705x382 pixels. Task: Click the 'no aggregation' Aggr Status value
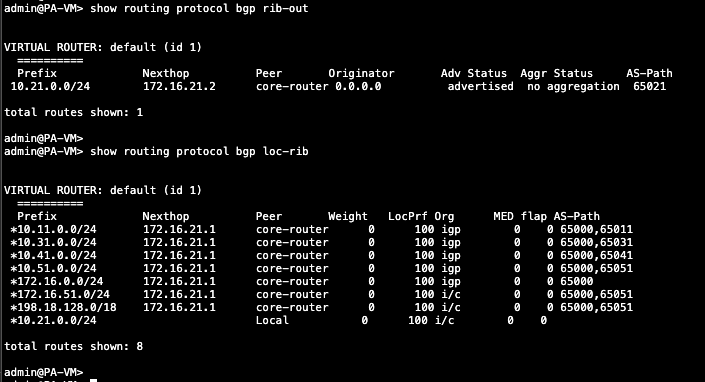tap(573, 86)
